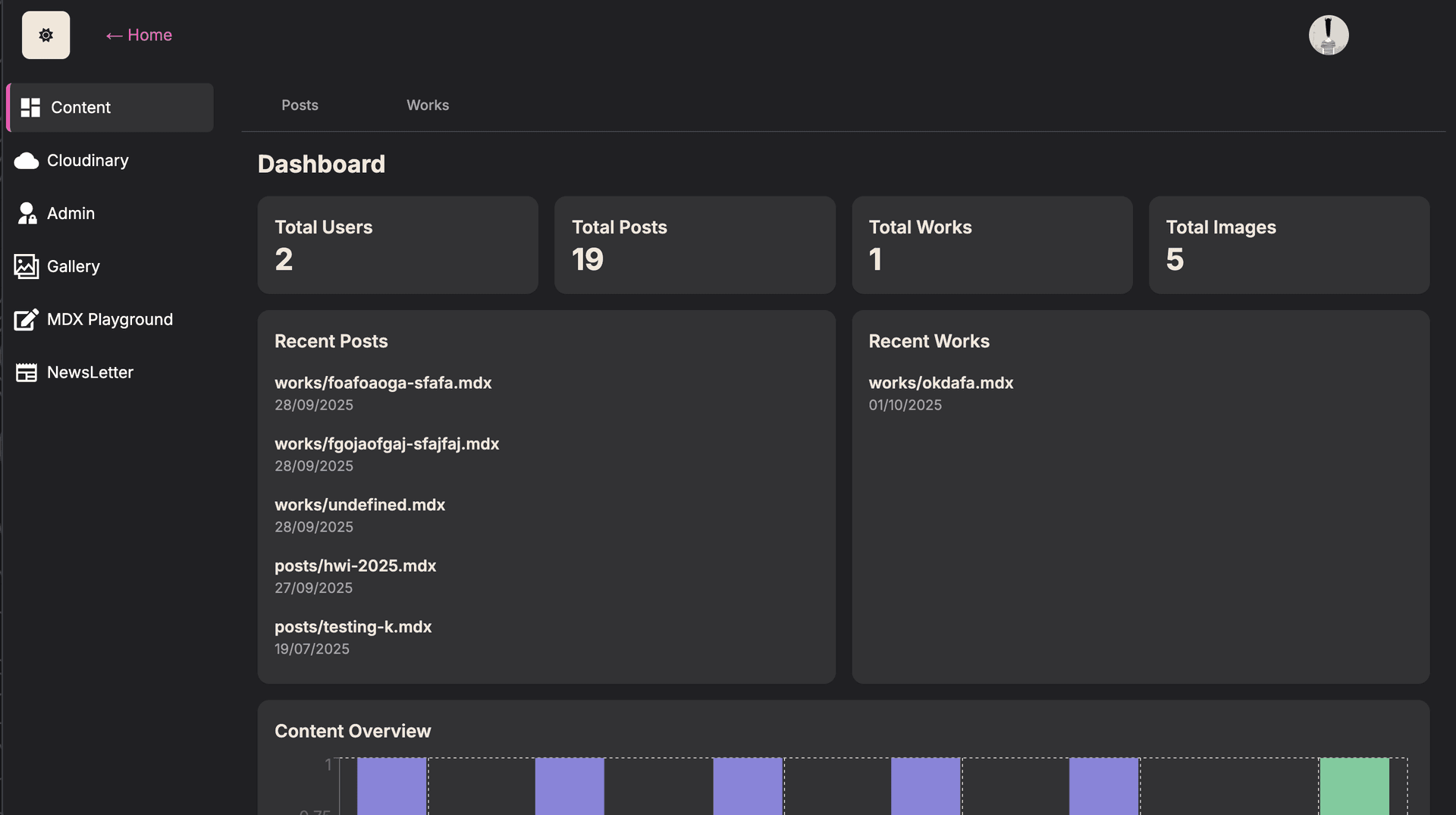This screenshot has height=815, width=1456.
Task: Open works/fgojaofgaj-sfajfaj.mdx recent post
Action: [387, 444]
